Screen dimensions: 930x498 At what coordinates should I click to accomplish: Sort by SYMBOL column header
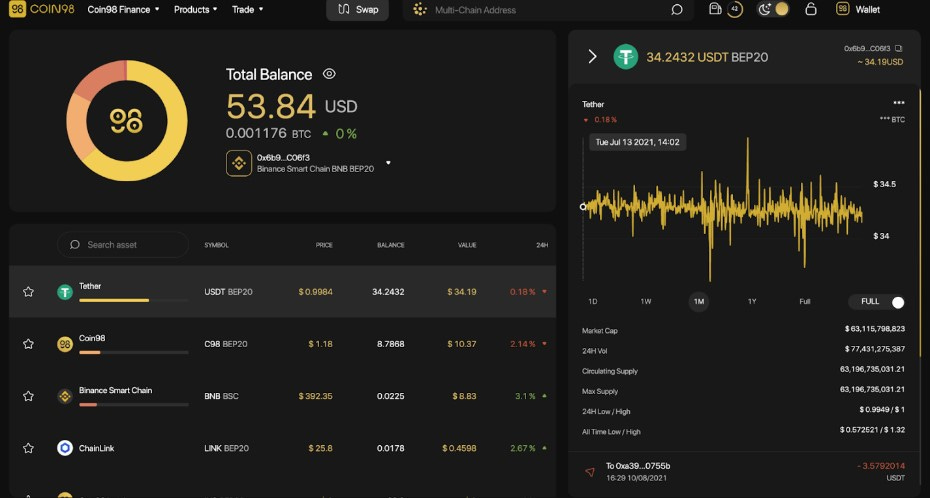point(216,245)
